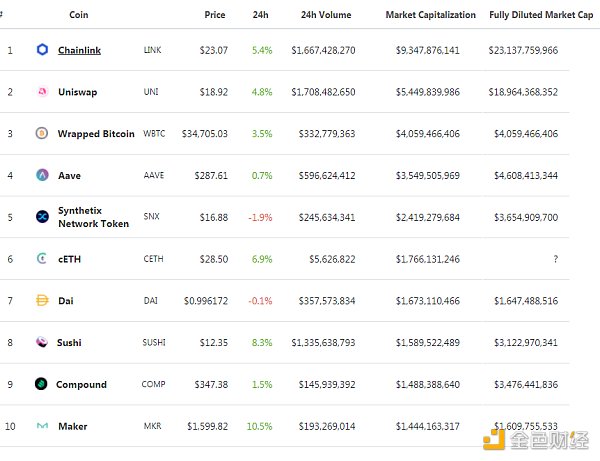Click the Compound green logo icon
This screenshot has width=600, height=461.
point(41,384)
